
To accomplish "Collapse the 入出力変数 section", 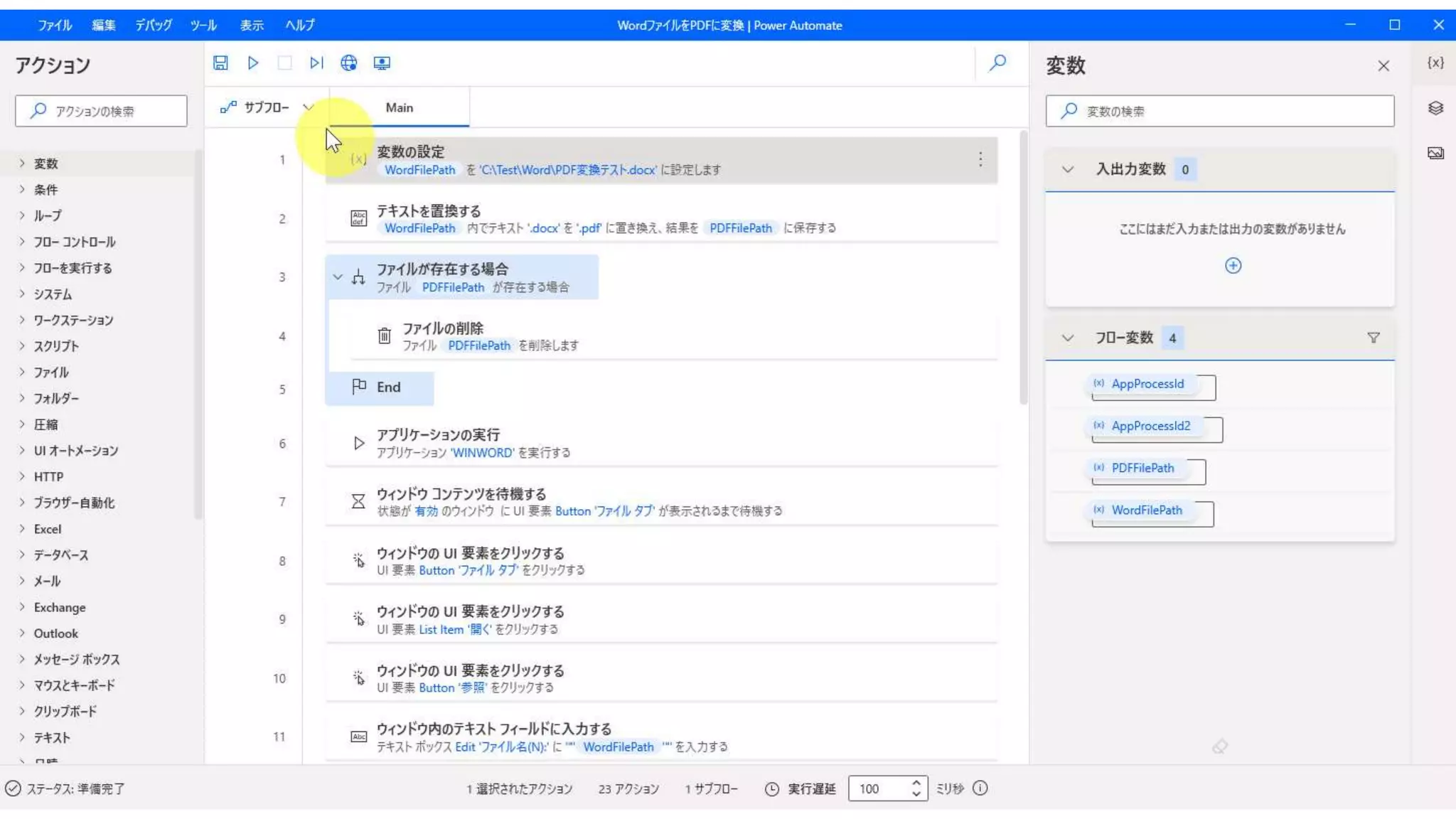I will (x=1067, y=169).
